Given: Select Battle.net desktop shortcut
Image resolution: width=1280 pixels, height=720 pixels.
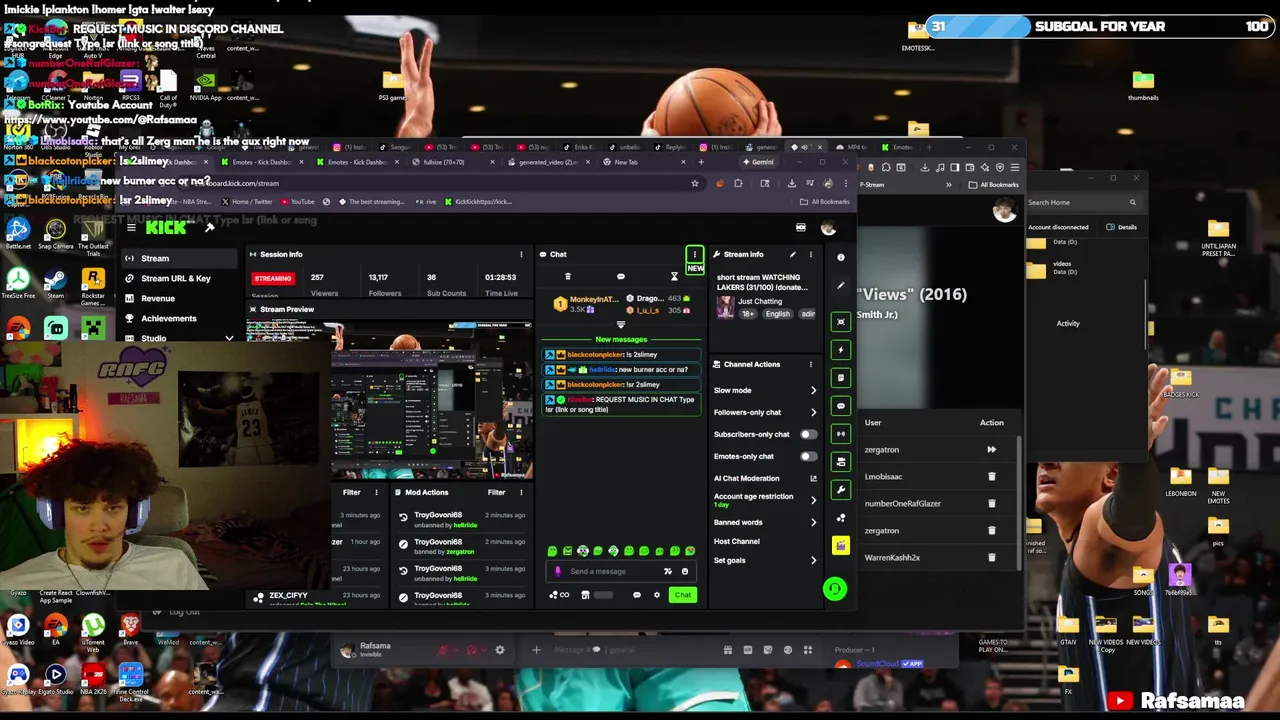Looking at the screenshot, I should 18,233.
